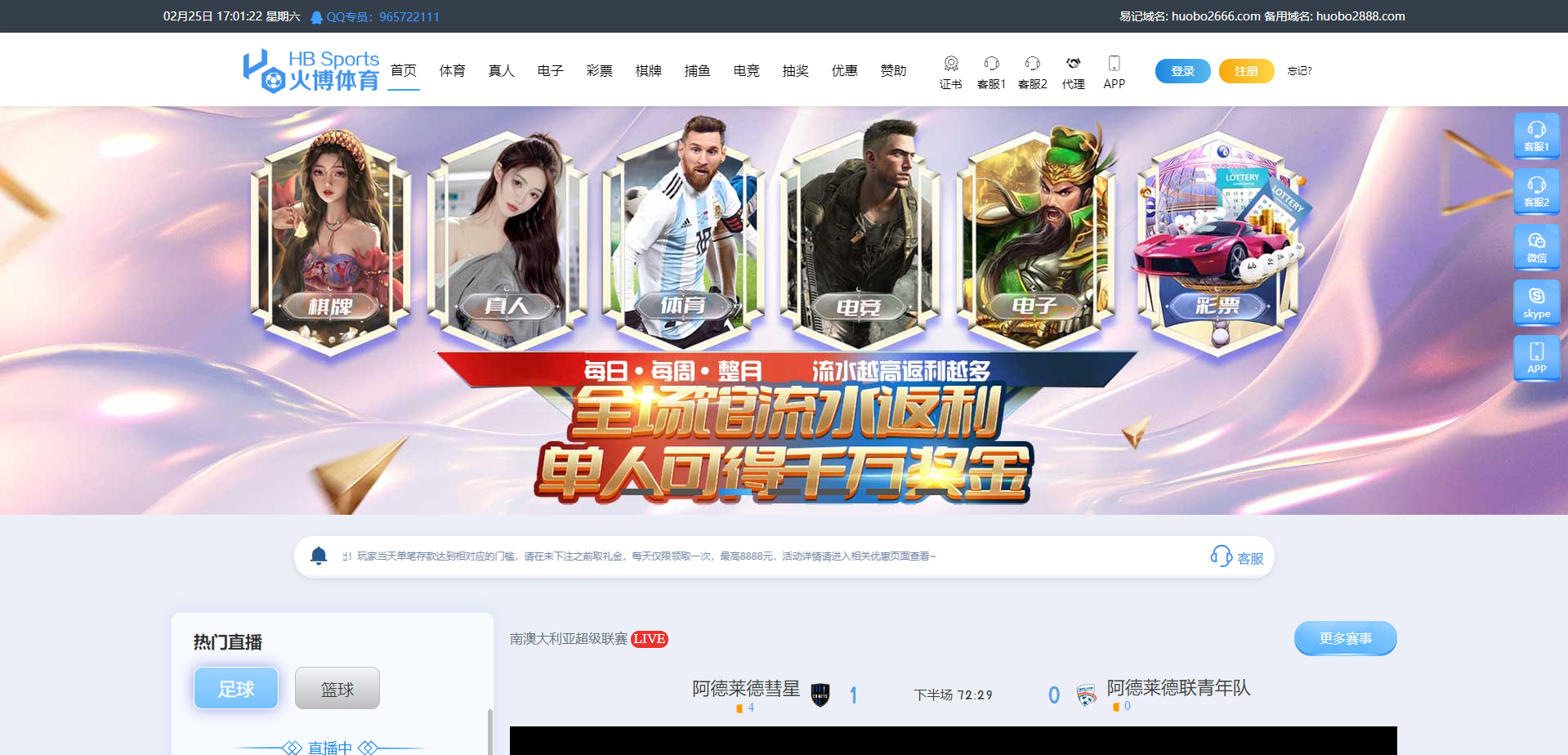Click the 02月25日 date and time text
The height and width of the screenshot is (755, 1568).
[x=232, y=16]
